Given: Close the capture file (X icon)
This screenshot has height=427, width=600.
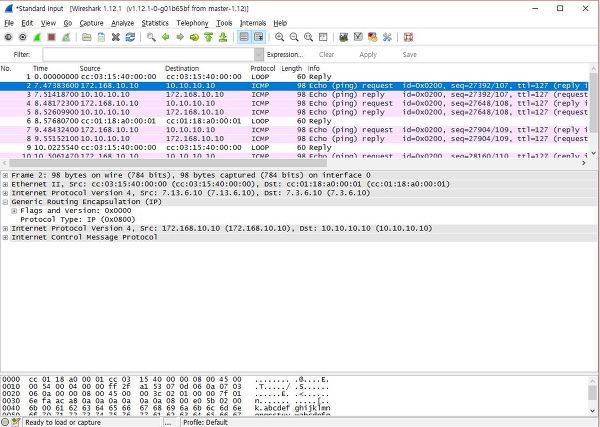Looking at the screenshot, I should (x=116, y=37).
